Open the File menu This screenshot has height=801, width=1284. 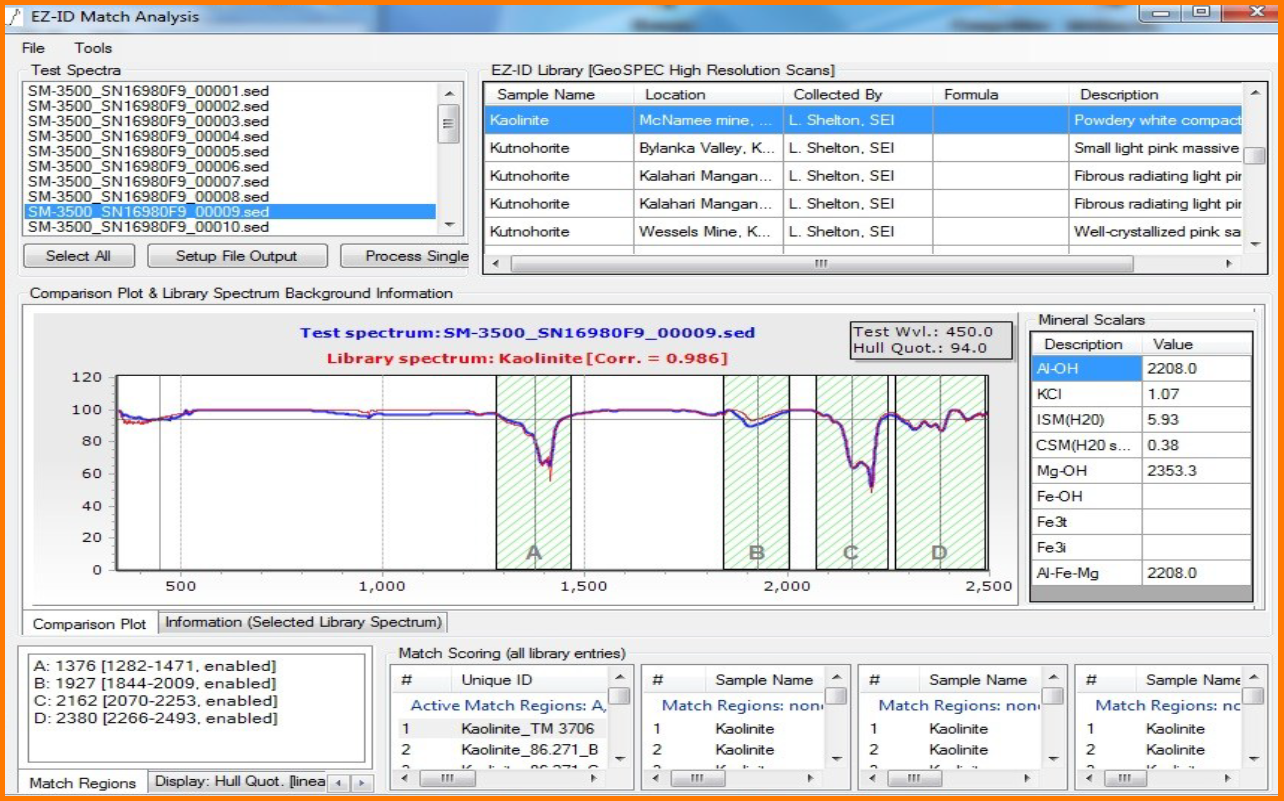[x=33, y=48]
